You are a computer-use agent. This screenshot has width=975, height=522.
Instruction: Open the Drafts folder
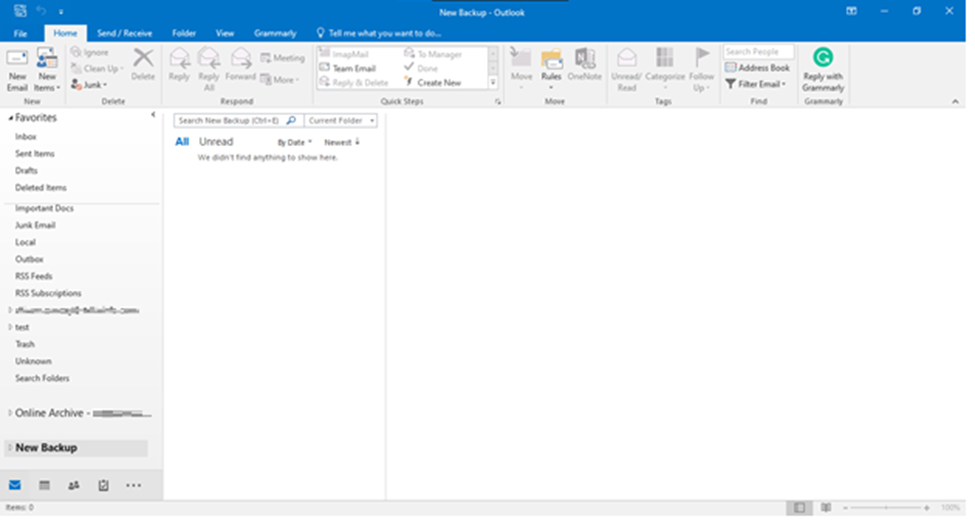(x=27, y=170)
